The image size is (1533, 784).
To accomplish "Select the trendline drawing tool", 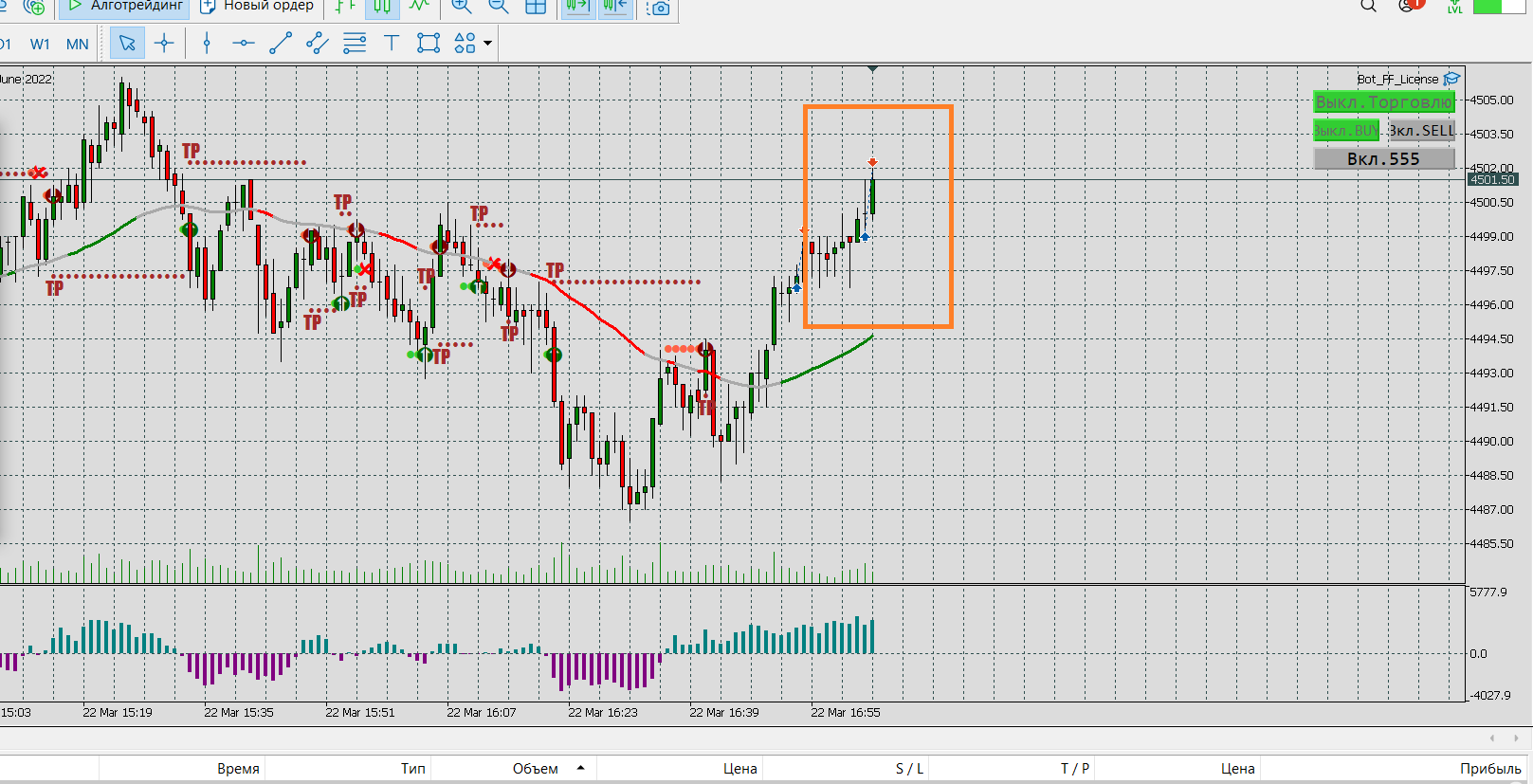I will tap(281, 43).
